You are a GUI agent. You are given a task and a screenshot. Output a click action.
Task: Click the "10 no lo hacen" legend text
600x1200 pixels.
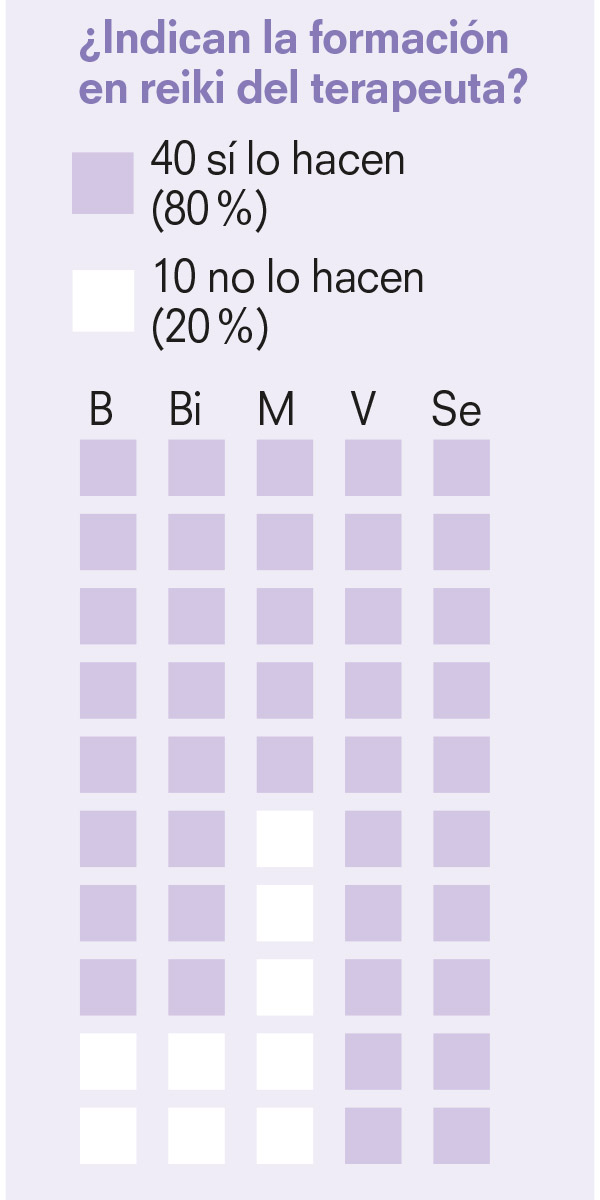287,277
